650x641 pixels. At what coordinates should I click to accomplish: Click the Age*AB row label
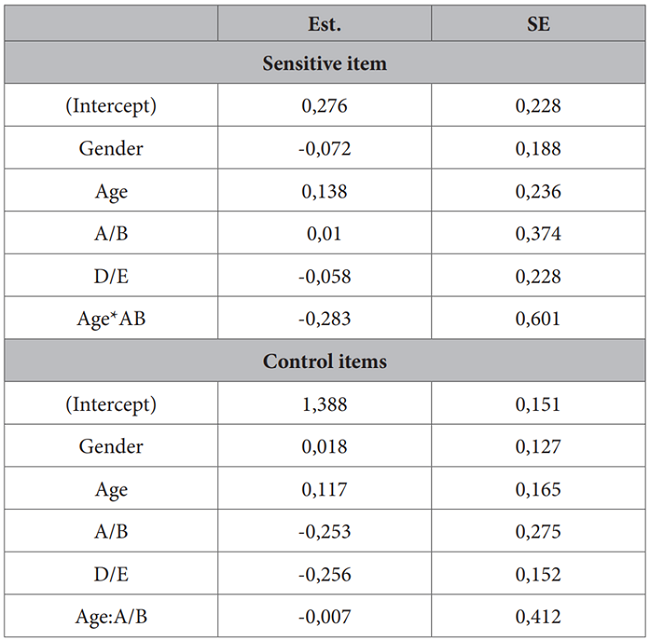coord(111,319)
